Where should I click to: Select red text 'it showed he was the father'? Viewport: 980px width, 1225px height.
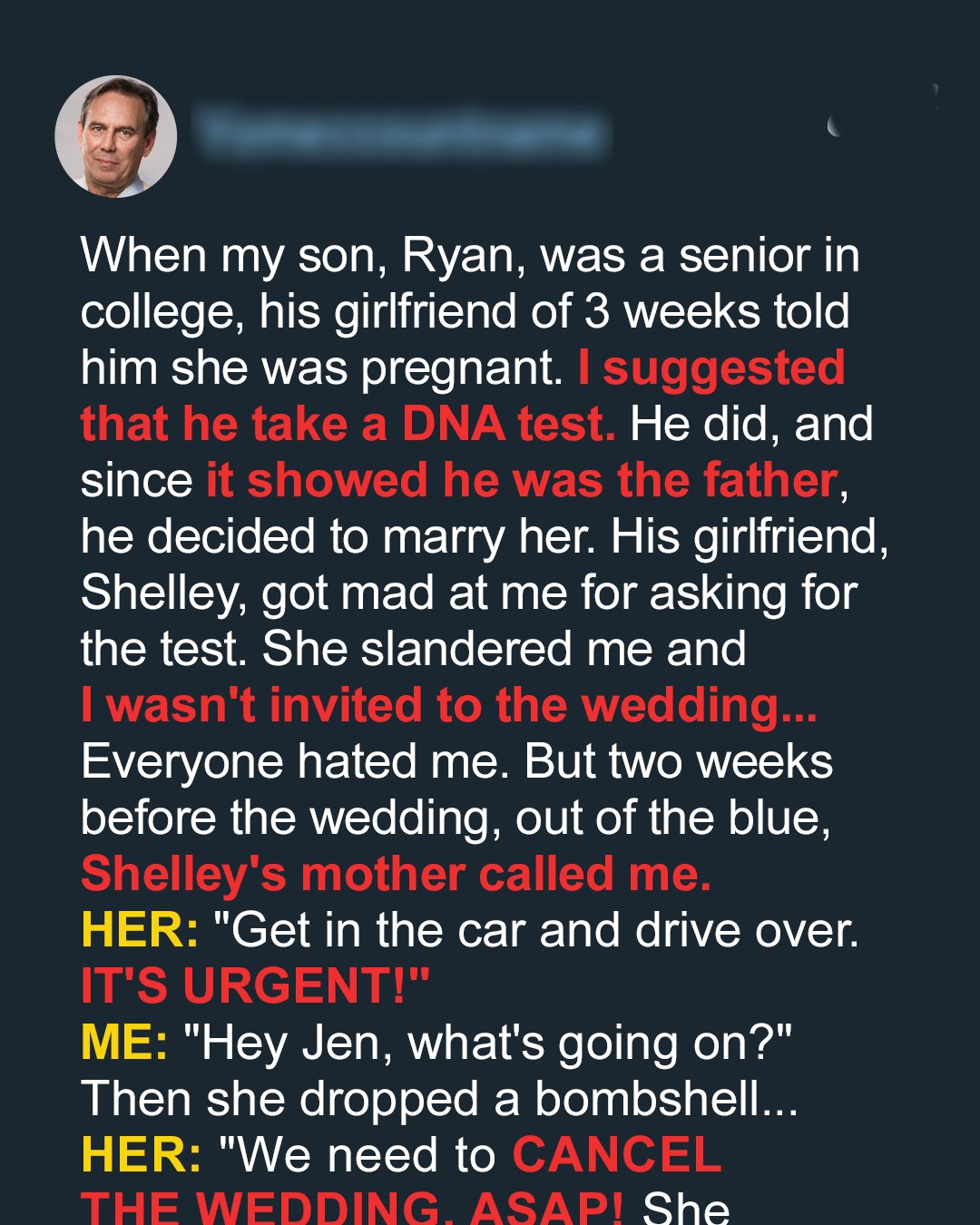click(x=522, y=480)
